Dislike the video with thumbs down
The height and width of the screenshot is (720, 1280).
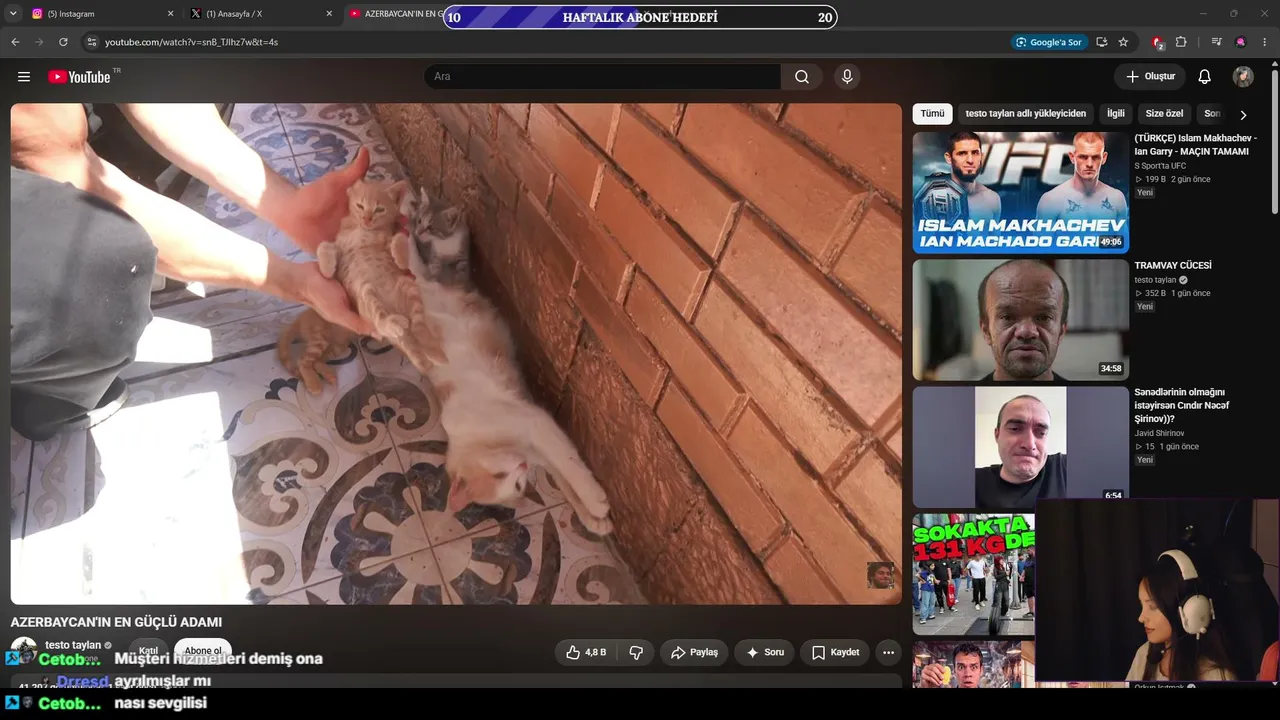(x=636, y=652)
